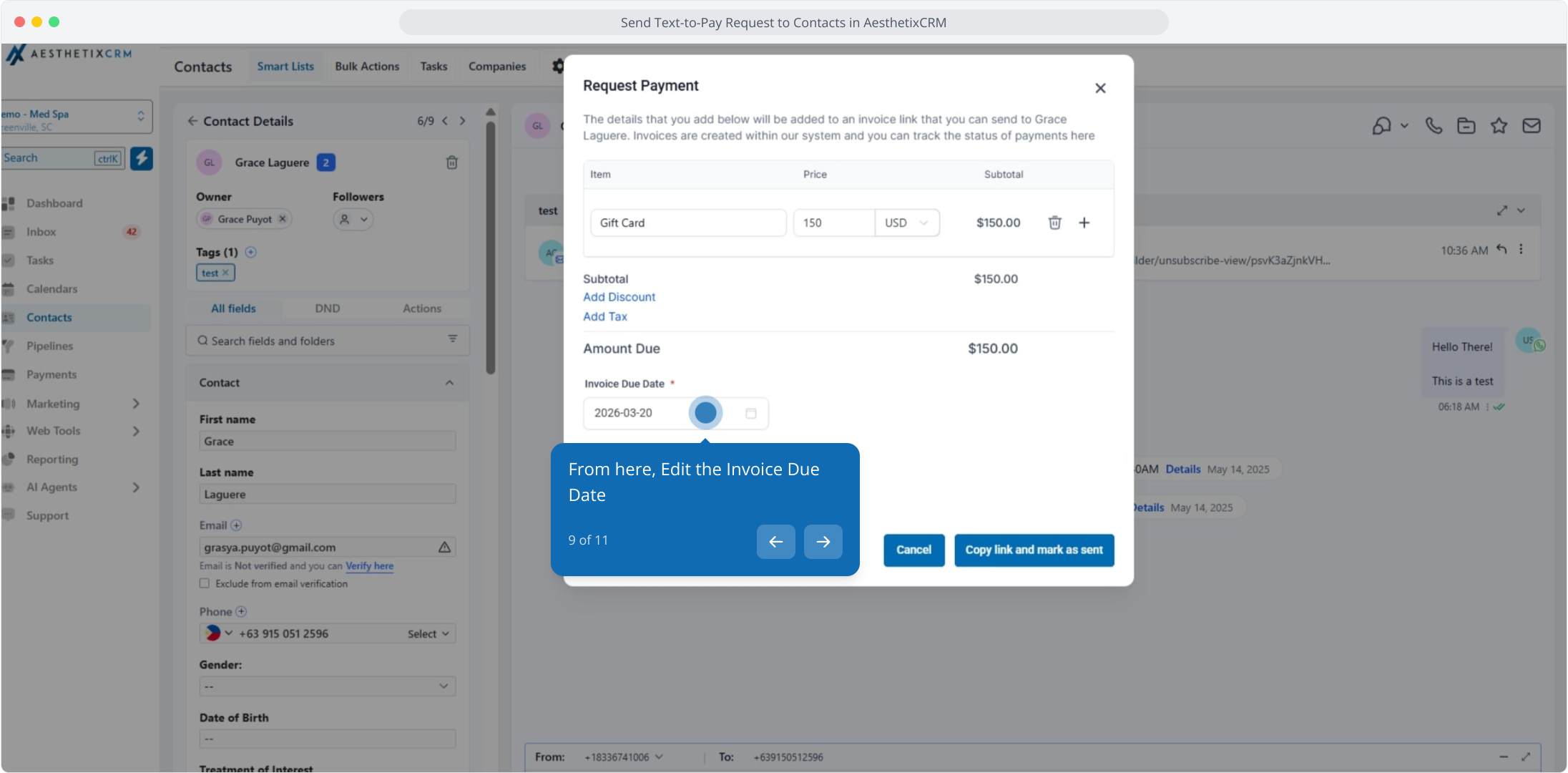The image size is (1568, 773).
Task: Click Add Discount link
Action: coord(619,297)
